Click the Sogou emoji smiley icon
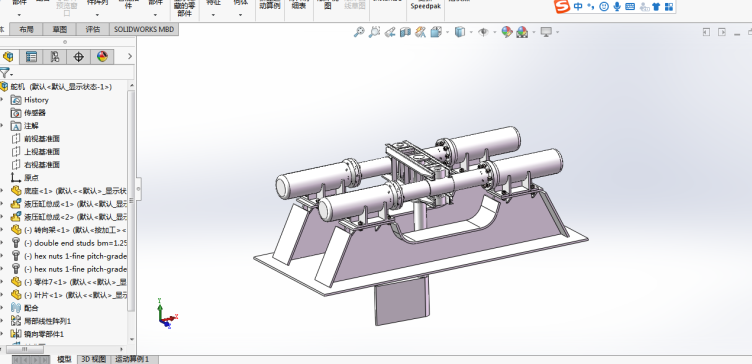The image size is (752, 364). tap(604, 7)
